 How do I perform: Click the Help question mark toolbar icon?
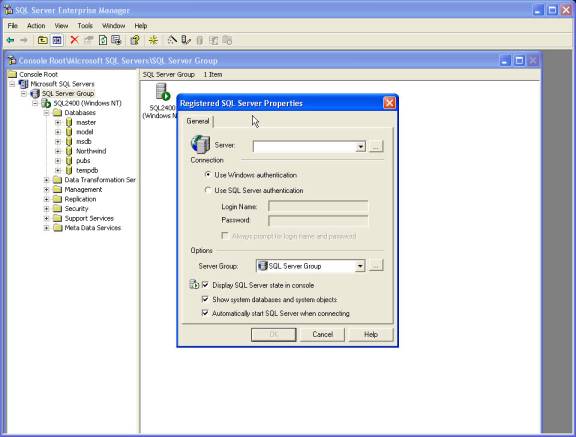pyautogui.click(x=135, y=40)
